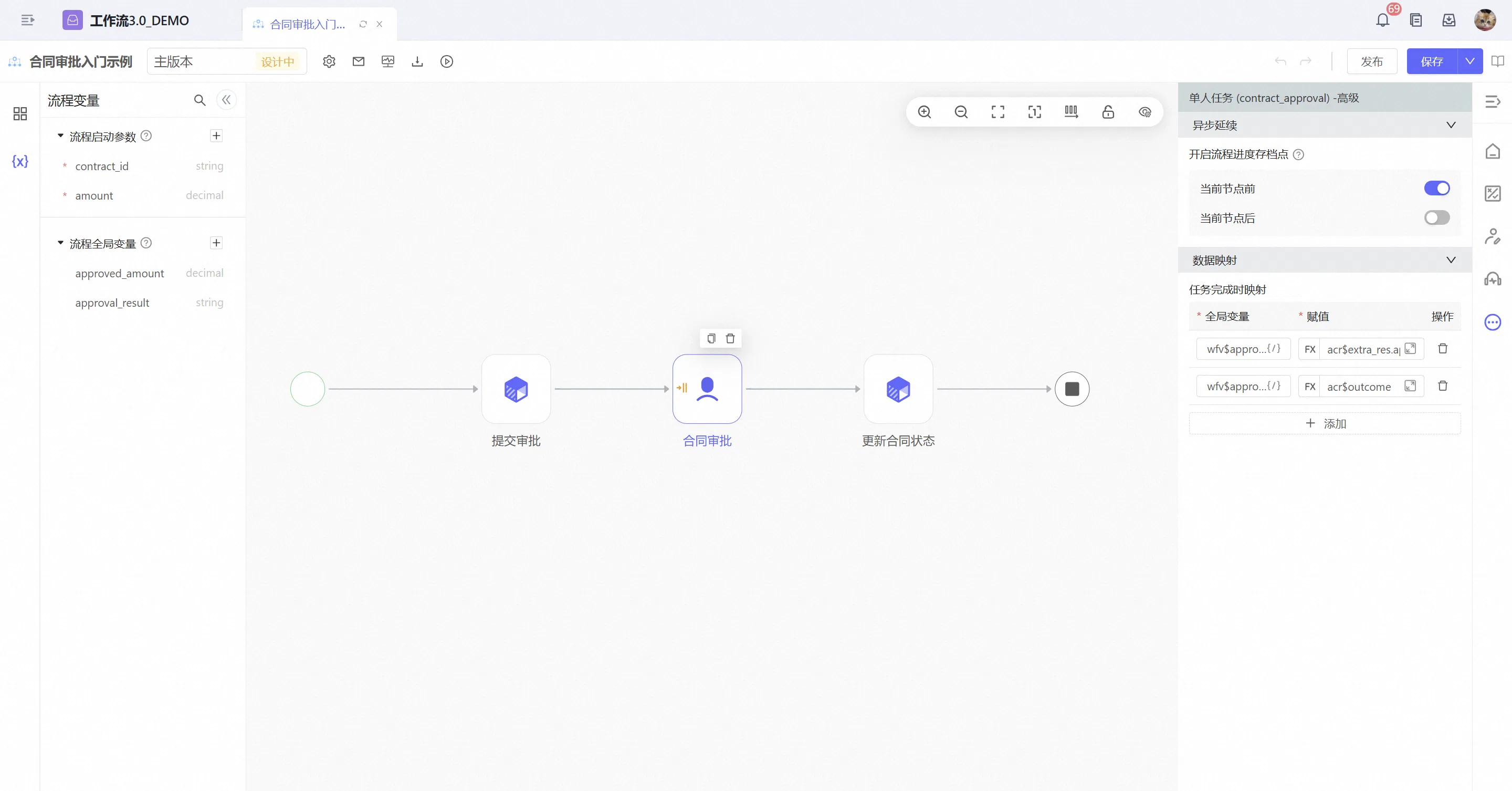Click the download export icon in toolbar
Image resolution: width=1512 pixels, height=791 pixels.
click(x=417, y=61)
